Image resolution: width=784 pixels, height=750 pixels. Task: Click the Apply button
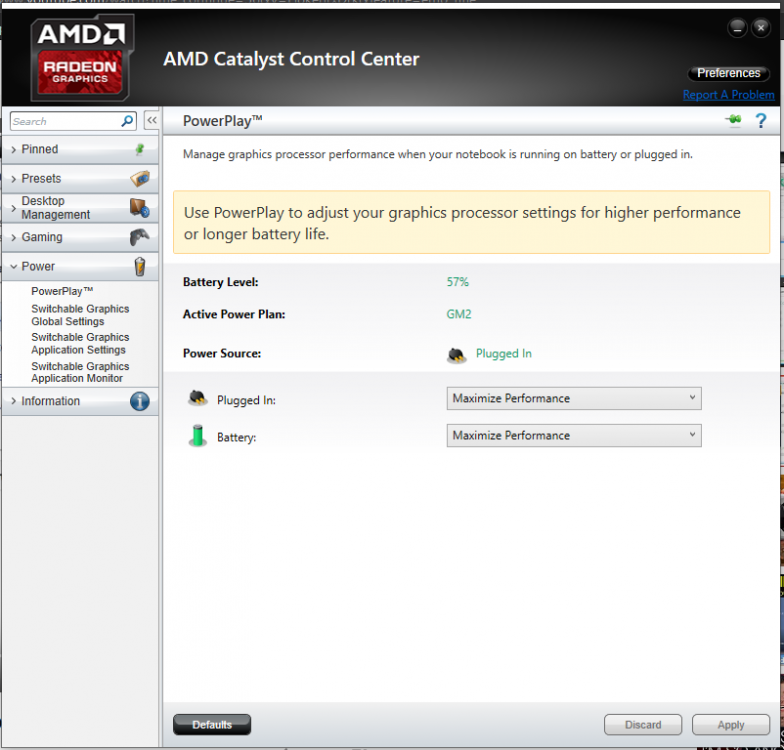pyautogui.click(x=731, y=724)
